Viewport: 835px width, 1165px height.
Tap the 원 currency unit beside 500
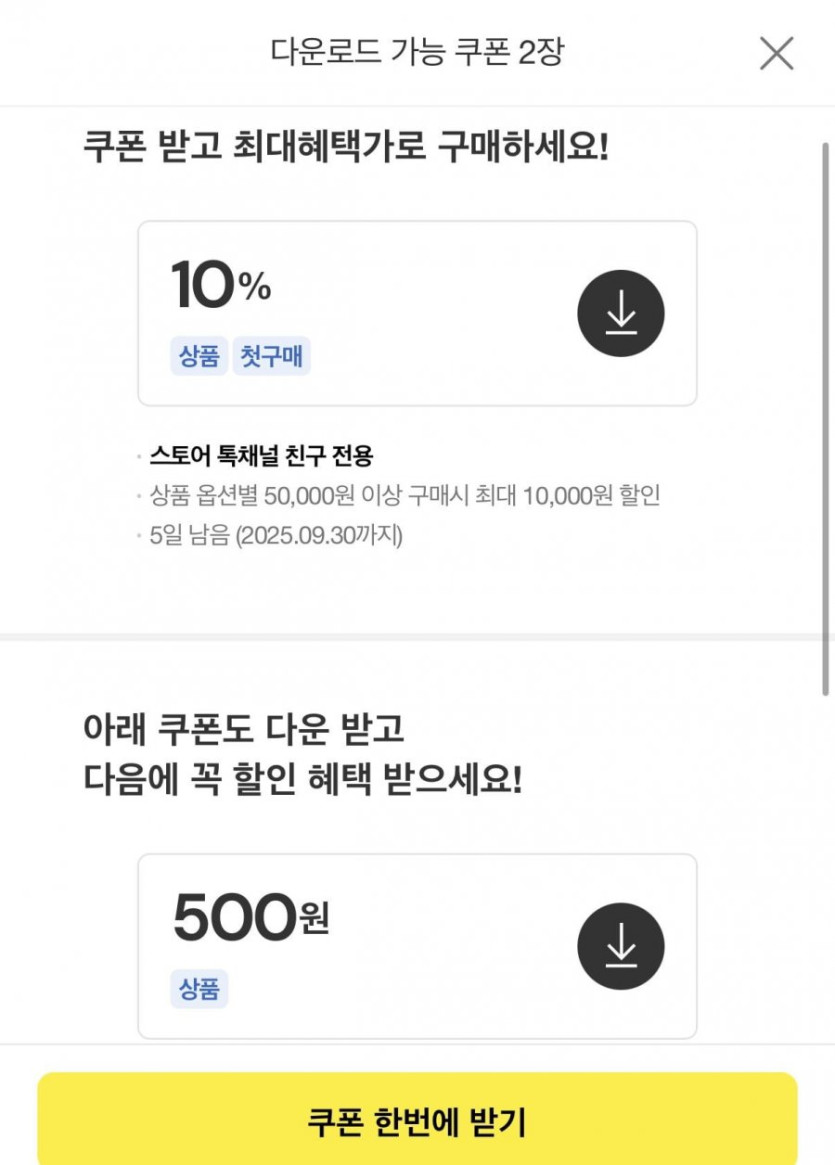pos(313,918)
